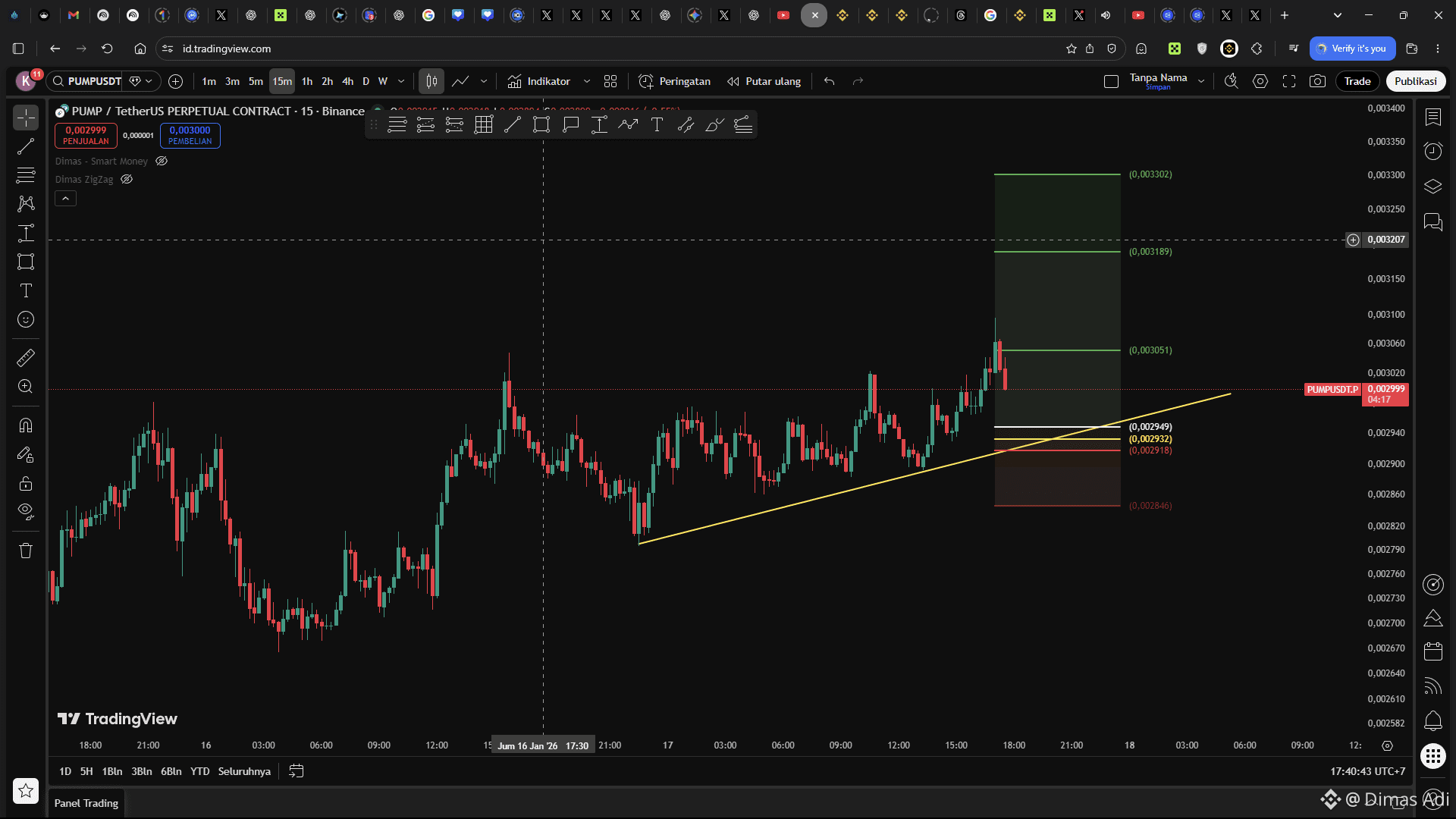Open fullscreen mode icon

[x=1289, y=81]
